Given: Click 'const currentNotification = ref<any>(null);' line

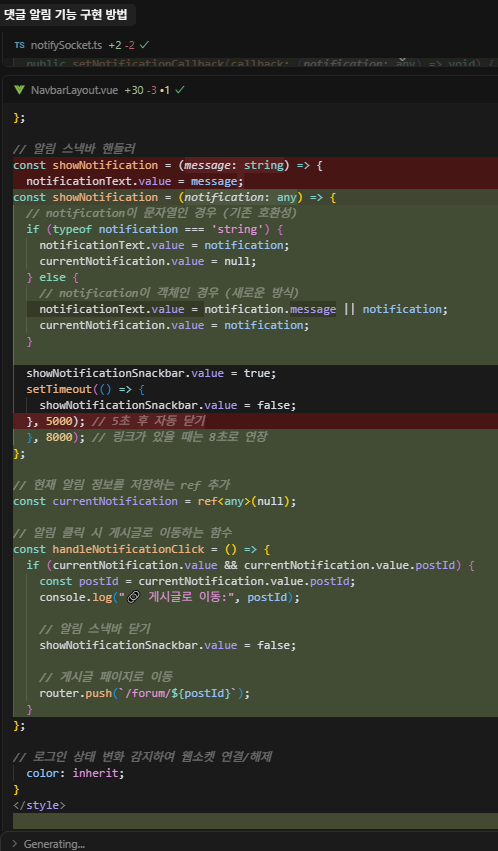Looking at the screenshot, I should pos(155,501).
